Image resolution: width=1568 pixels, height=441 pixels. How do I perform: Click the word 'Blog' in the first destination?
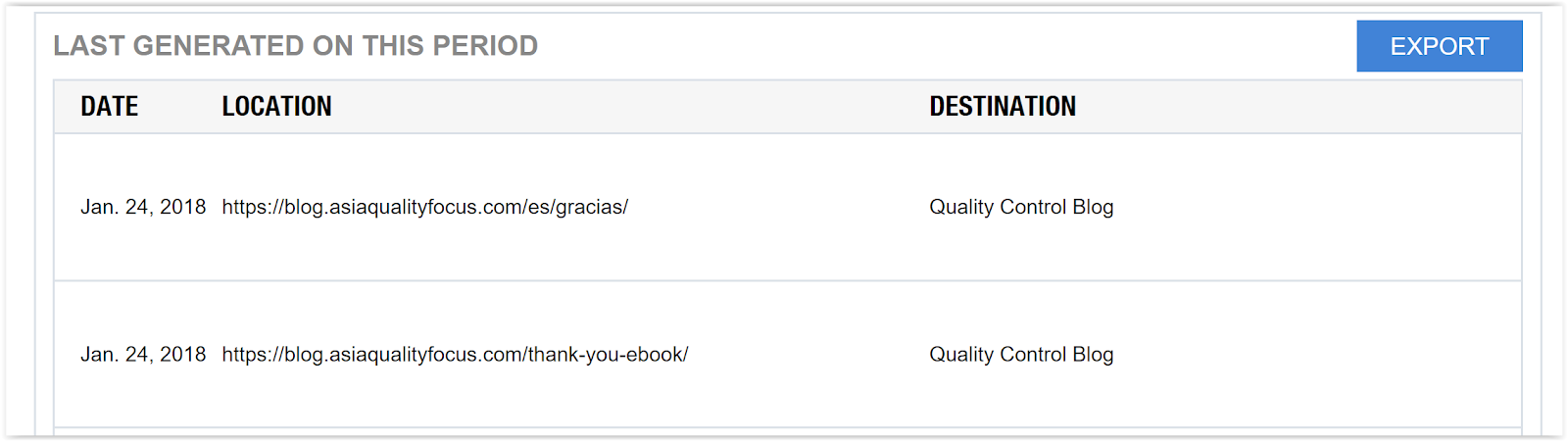point(1093,207)
